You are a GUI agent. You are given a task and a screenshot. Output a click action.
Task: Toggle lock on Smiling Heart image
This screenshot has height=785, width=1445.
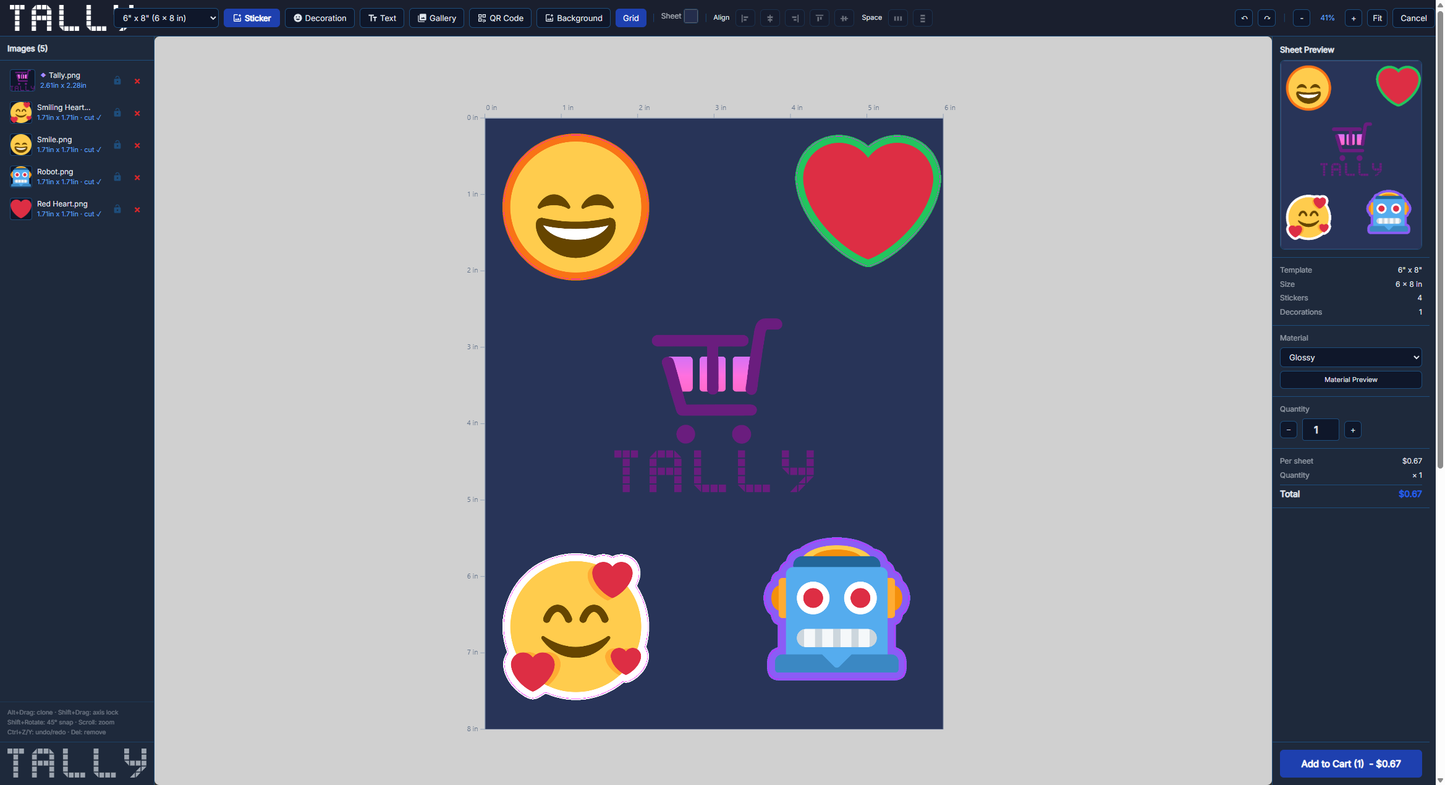tap(117, 113)
